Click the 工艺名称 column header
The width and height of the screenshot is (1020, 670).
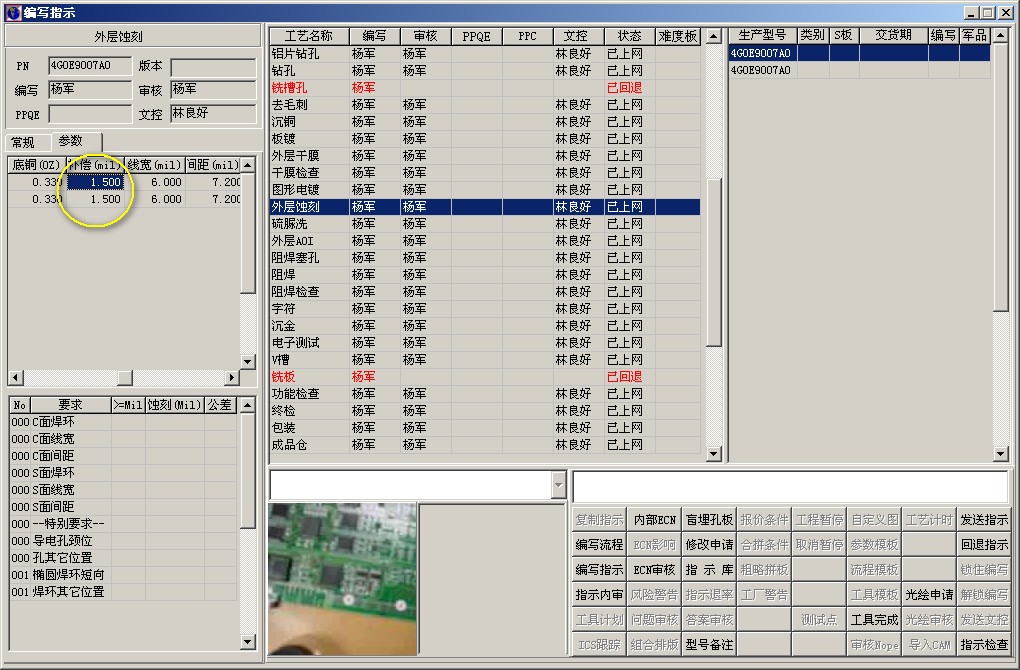309,36
